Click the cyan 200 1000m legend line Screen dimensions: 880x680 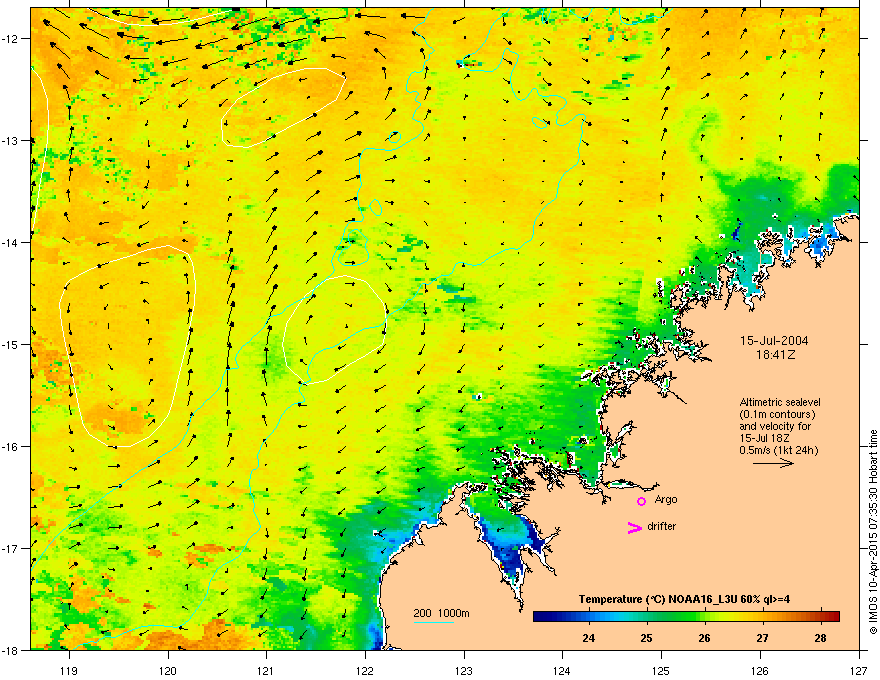coord(434,622)
